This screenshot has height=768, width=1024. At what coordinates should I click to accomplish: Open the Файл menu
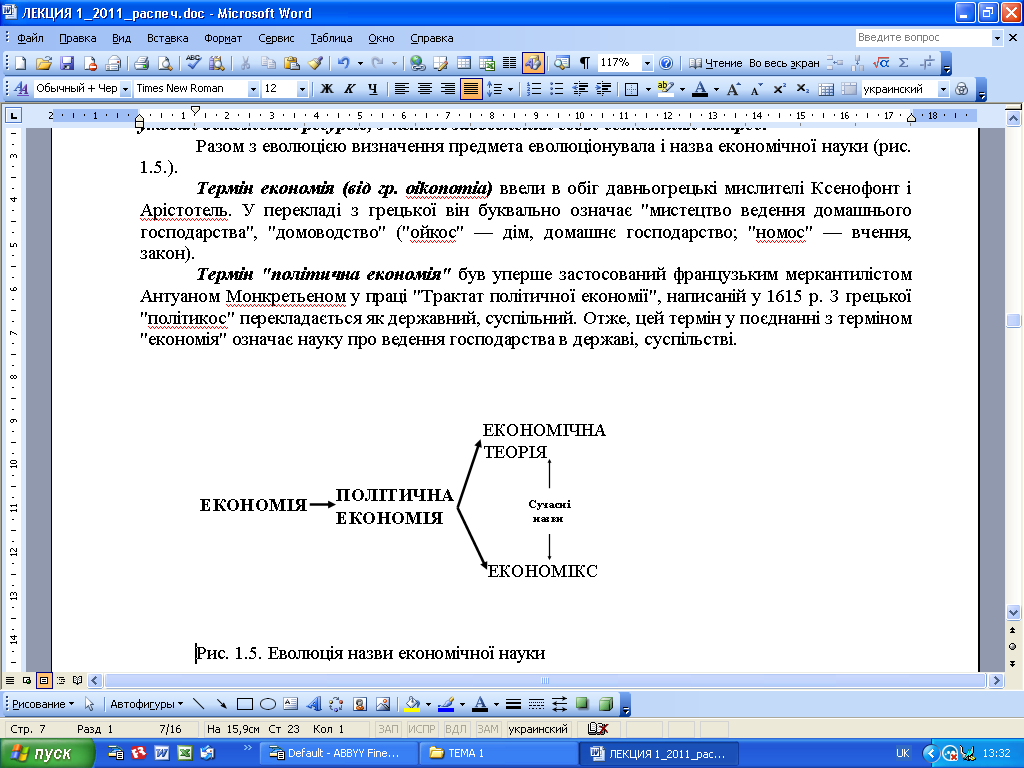tap(30, 38)
